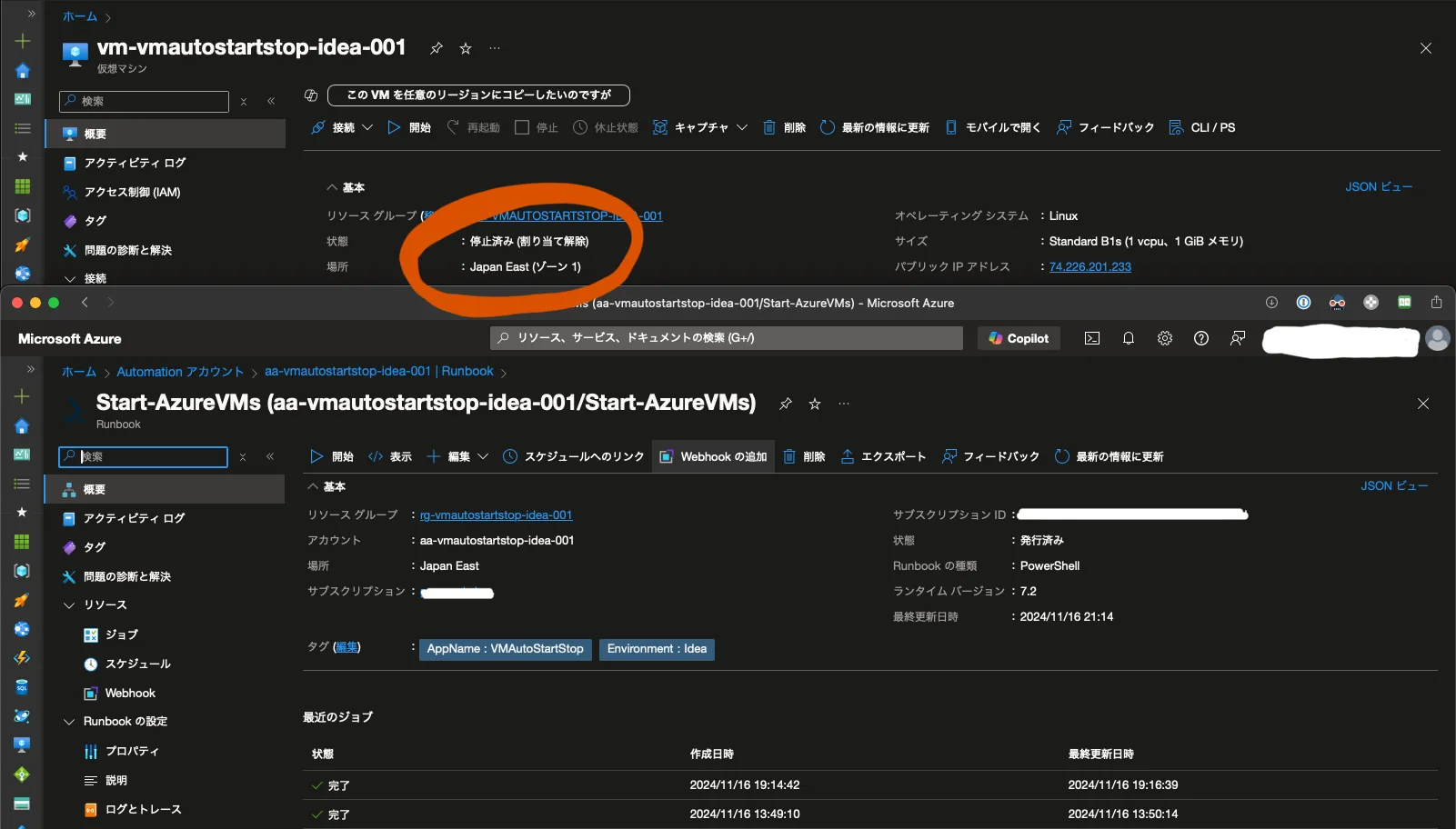Open the feedback icon in Azure header

(x=1238, y=338)
